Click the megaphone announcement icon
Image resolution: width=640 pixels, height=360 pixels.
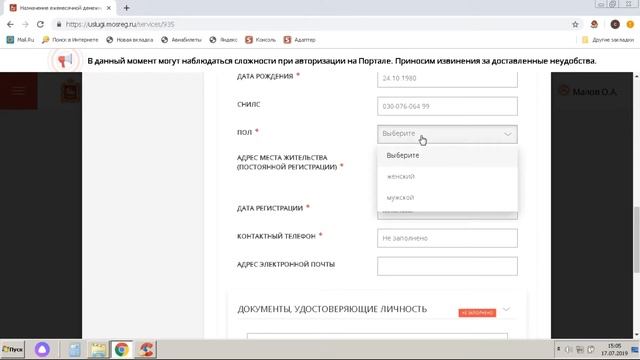pos(64,61)
